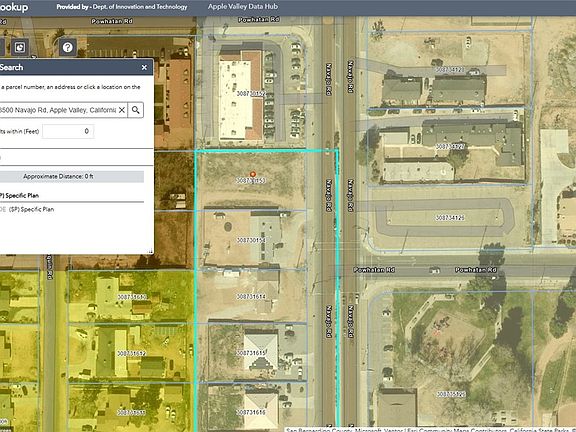Click the results within Feet number field
576x432 pixels.
pyautogui.click(x=68, y=131)
